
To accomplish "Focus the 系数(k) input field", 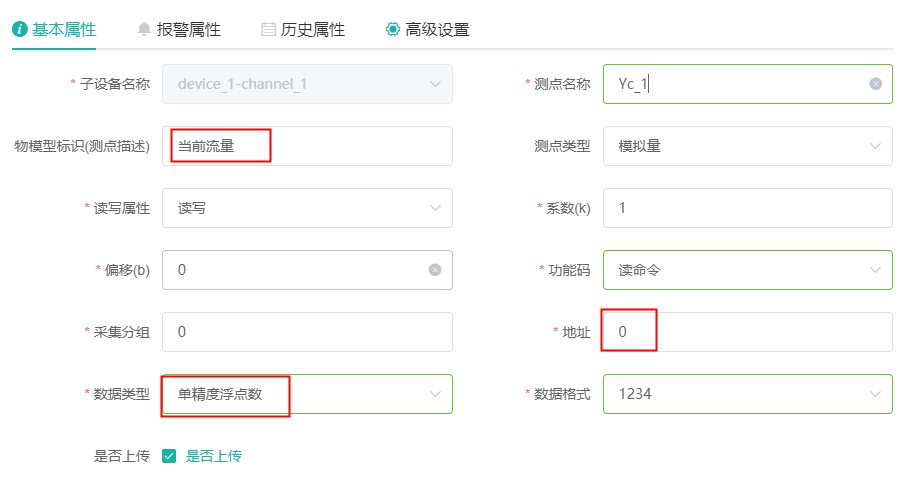I will click(747, 208).
